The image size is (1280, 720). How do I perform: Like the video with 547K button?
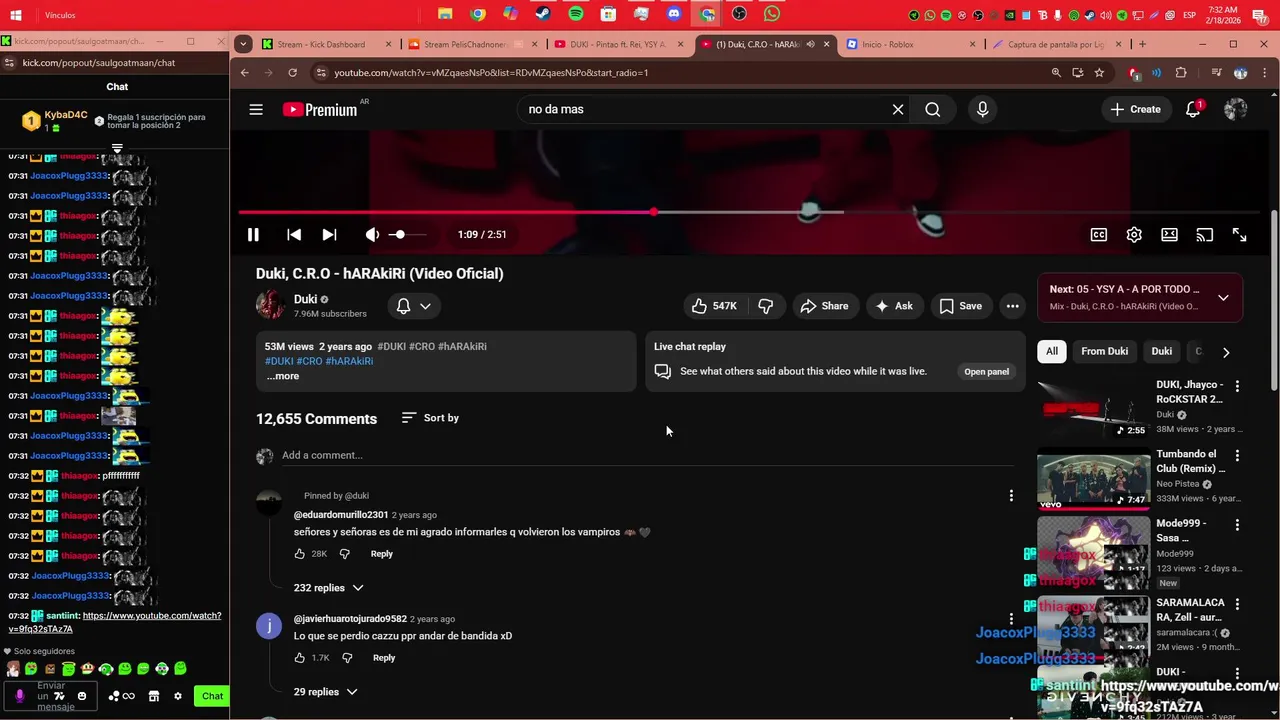point(715,306)
